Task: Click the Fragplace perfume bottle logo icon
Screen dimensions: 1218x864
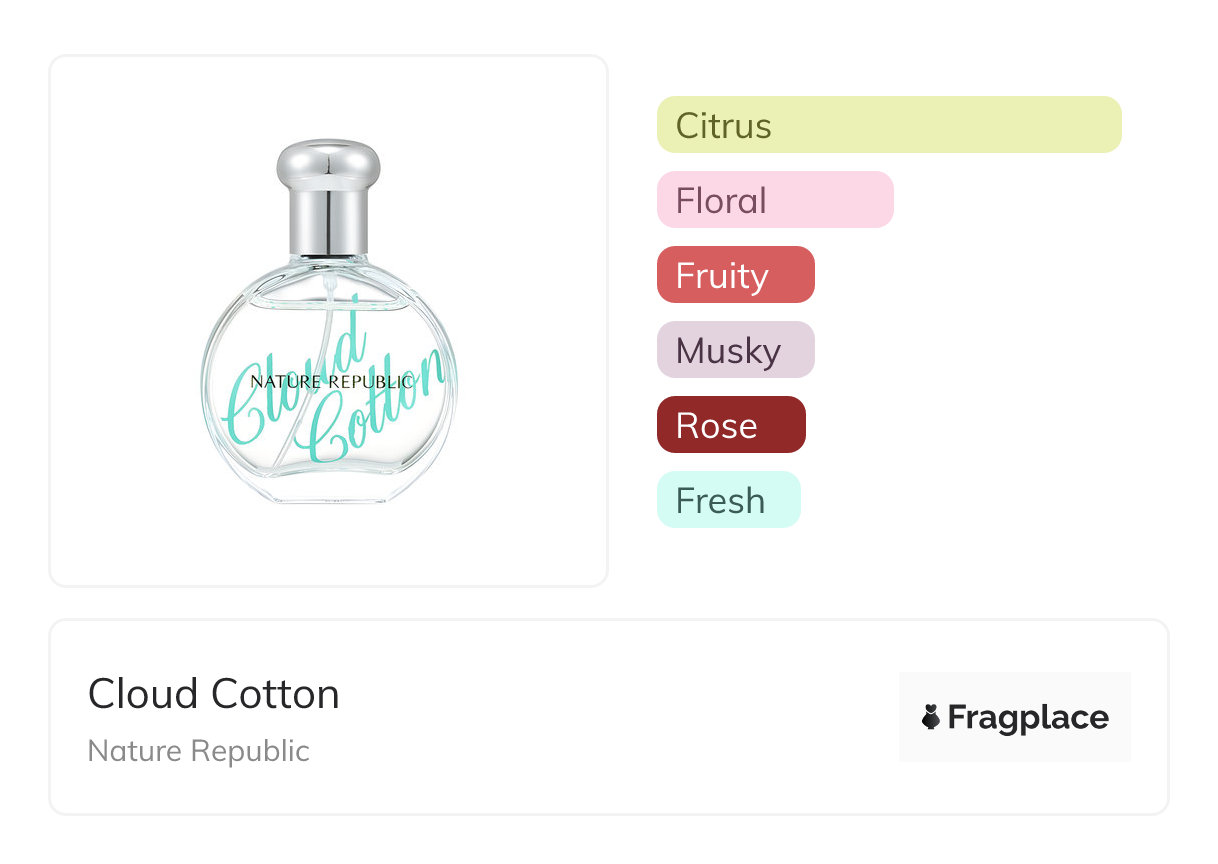Action: click(x=931, y=717)
